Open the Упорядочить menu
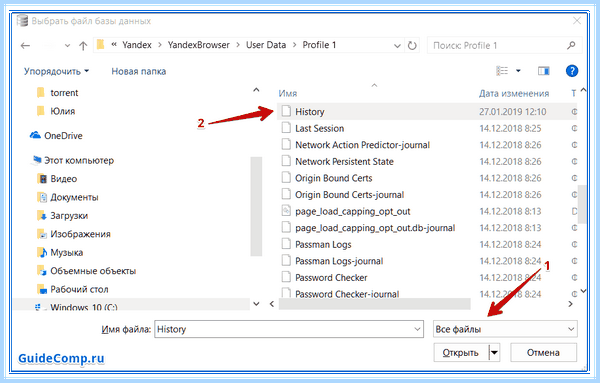This screenshot has height=383, width=600. (56, 71)
